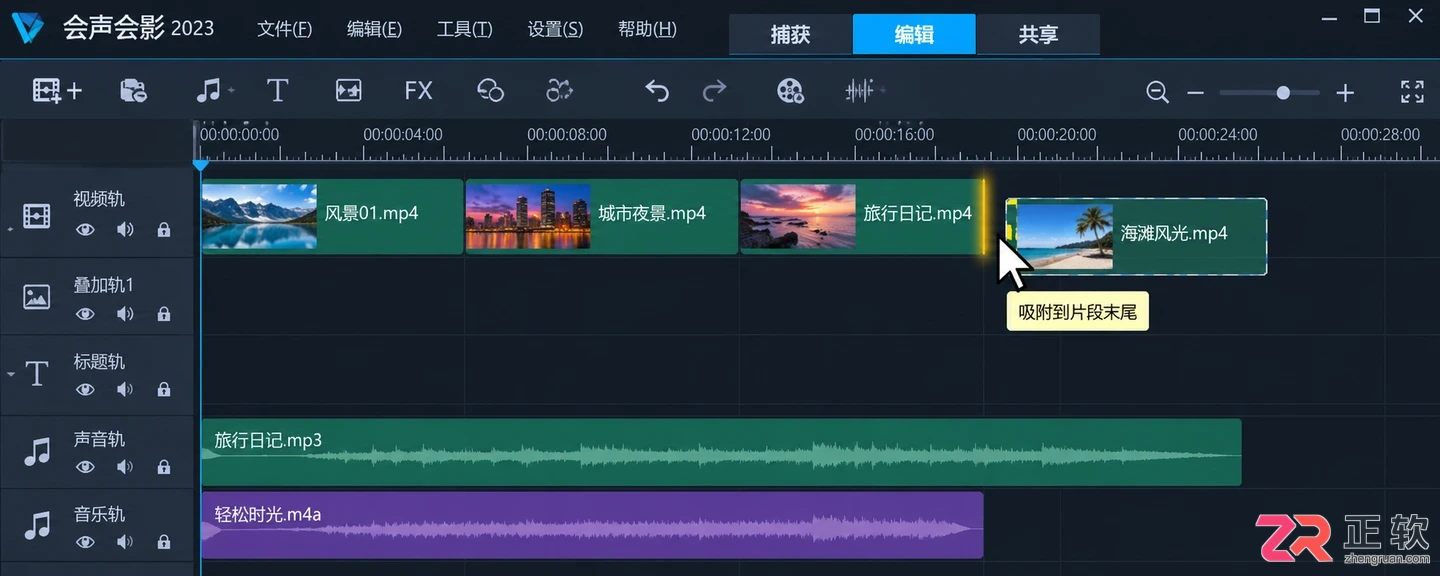Viewport: 1440px width, 576px height.
Task: Open the film reel record tool
Action: coord(790,91)
